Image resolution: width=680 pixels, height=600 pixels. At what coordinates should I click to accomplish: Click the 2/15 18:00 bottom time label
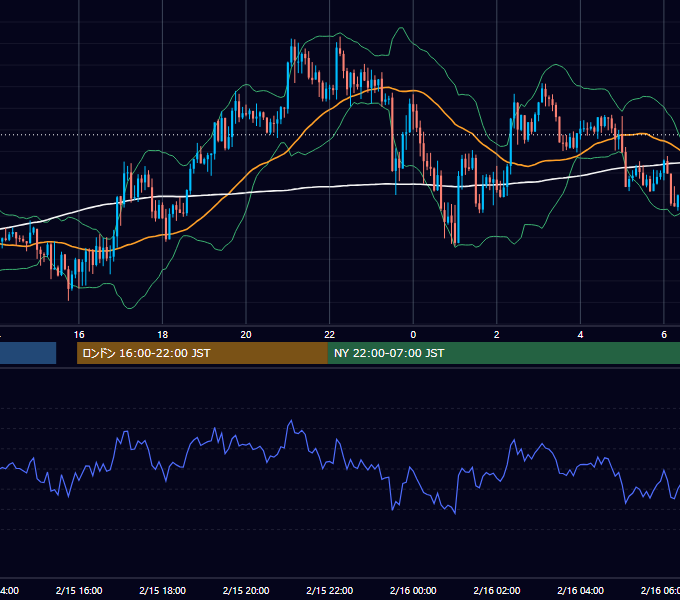click(x=163, y=590)
